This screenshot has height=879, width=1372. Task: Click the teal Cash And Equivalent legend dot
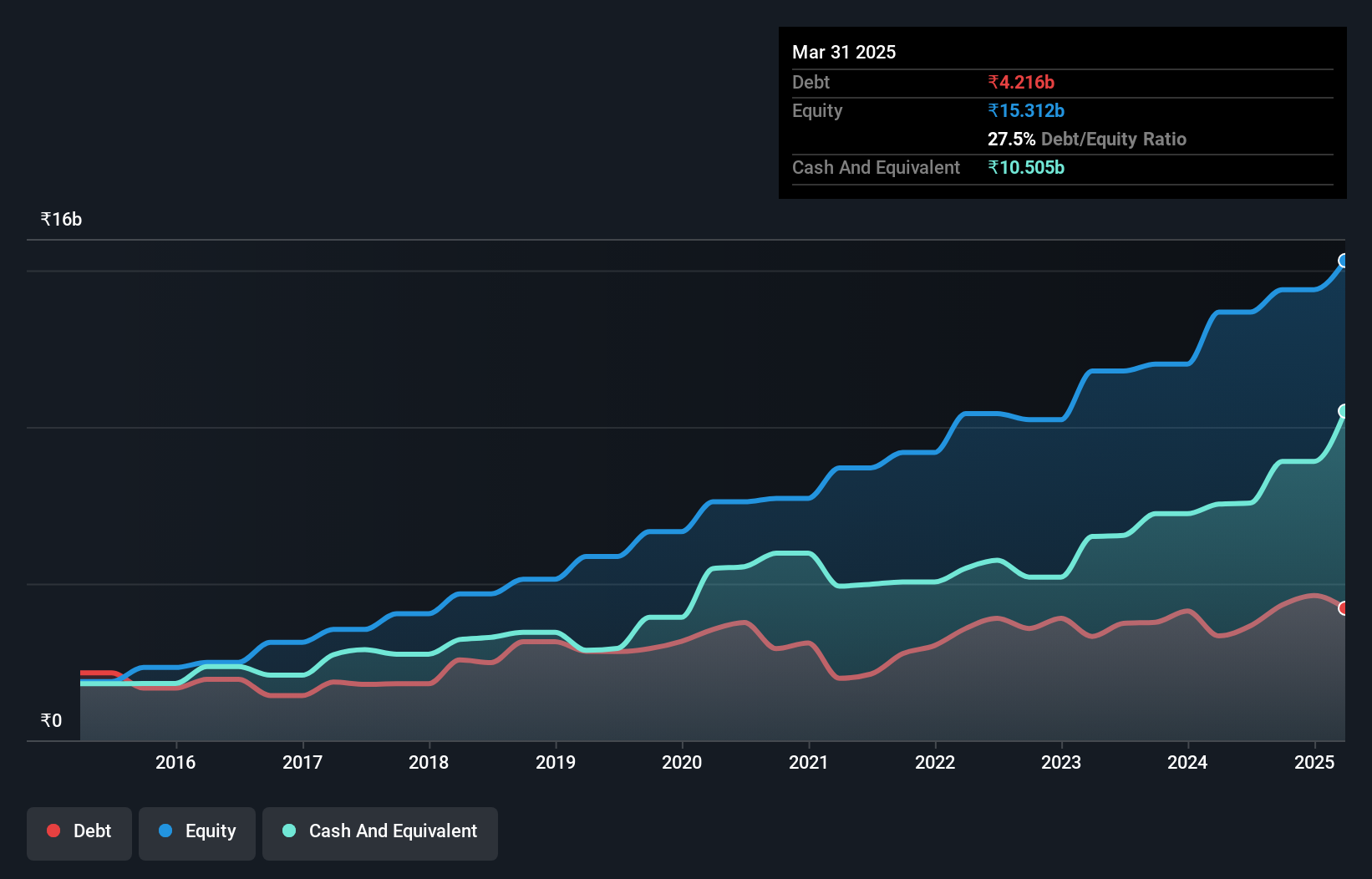289,831
